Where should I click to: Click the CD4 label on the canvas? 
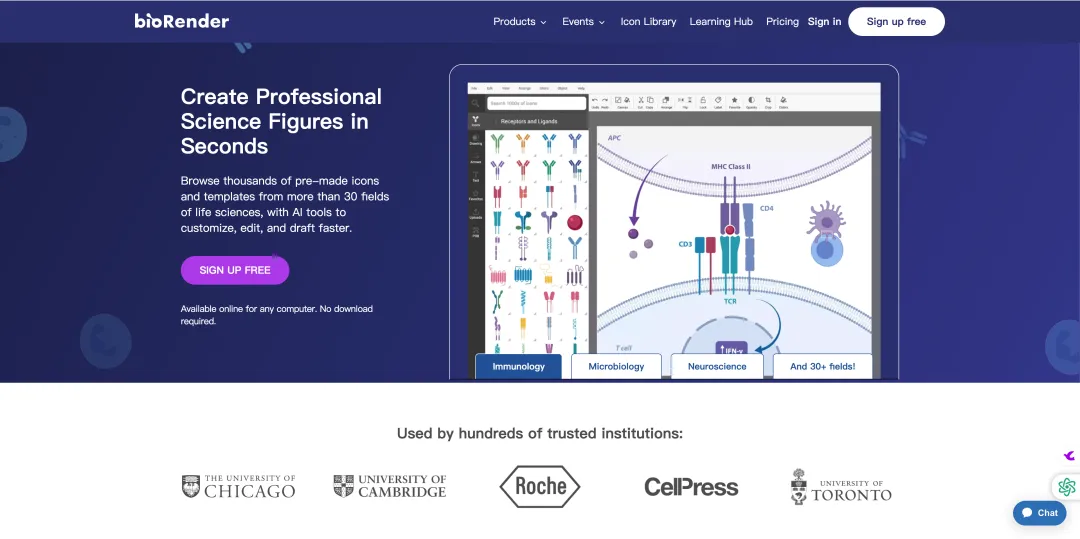(x=767, y=208)
